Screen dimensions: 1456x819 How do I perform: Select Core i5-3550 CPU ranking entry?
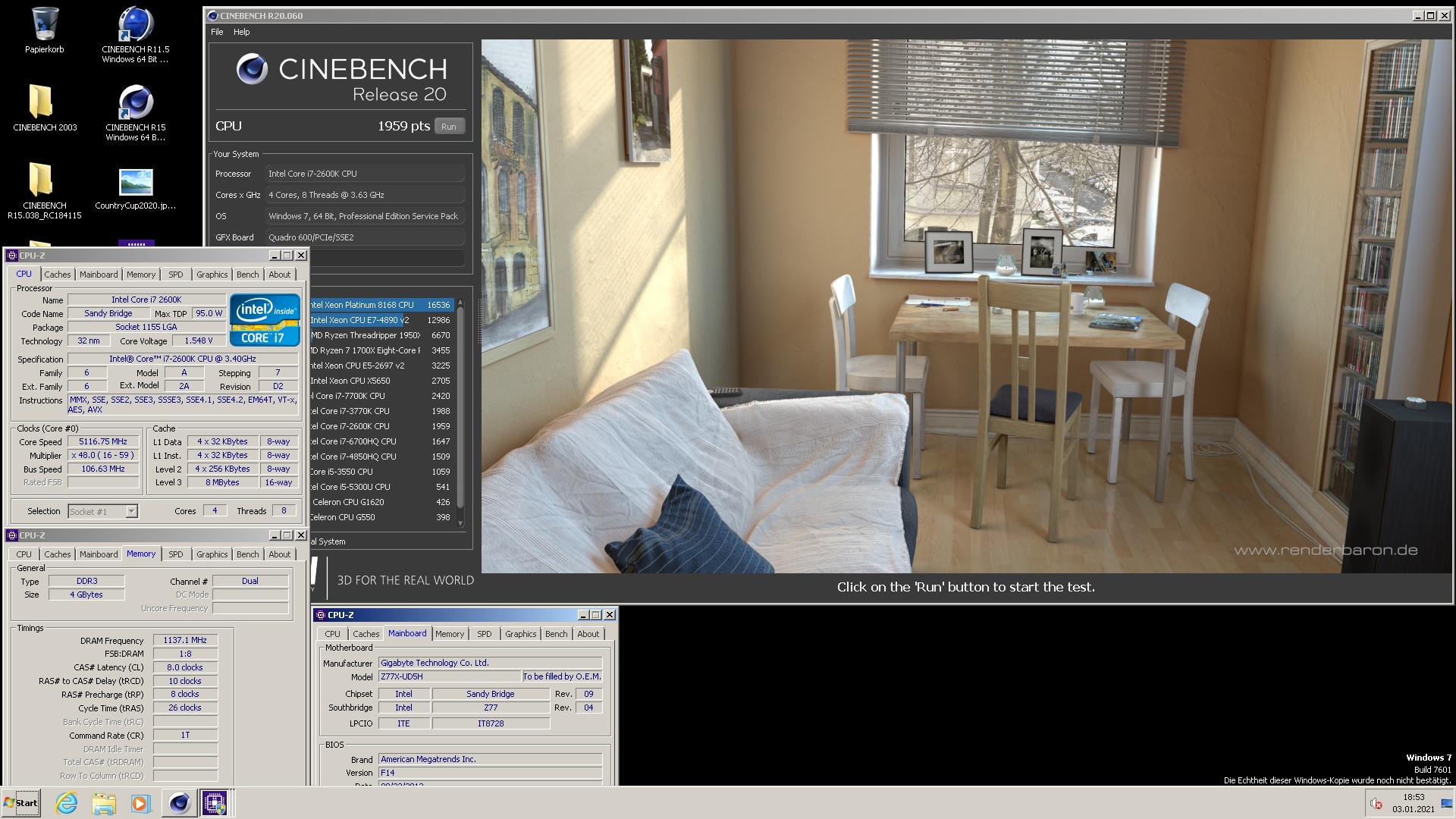381,472
